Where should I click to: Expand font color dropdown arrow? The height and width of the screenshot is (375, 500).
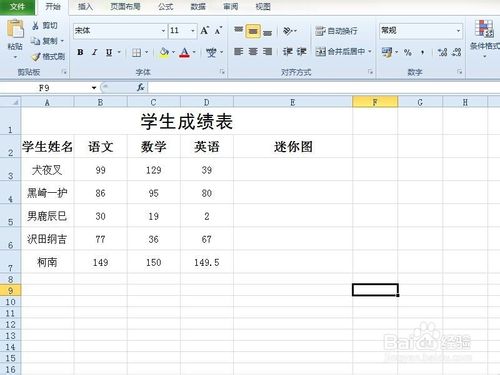tap(194, 52)
